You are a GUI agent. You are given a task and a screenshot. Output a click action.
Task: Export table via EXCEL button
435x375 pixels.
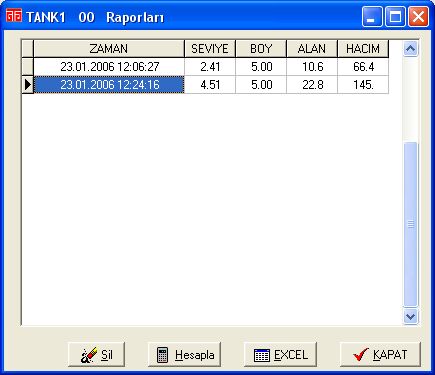point(280,354)
